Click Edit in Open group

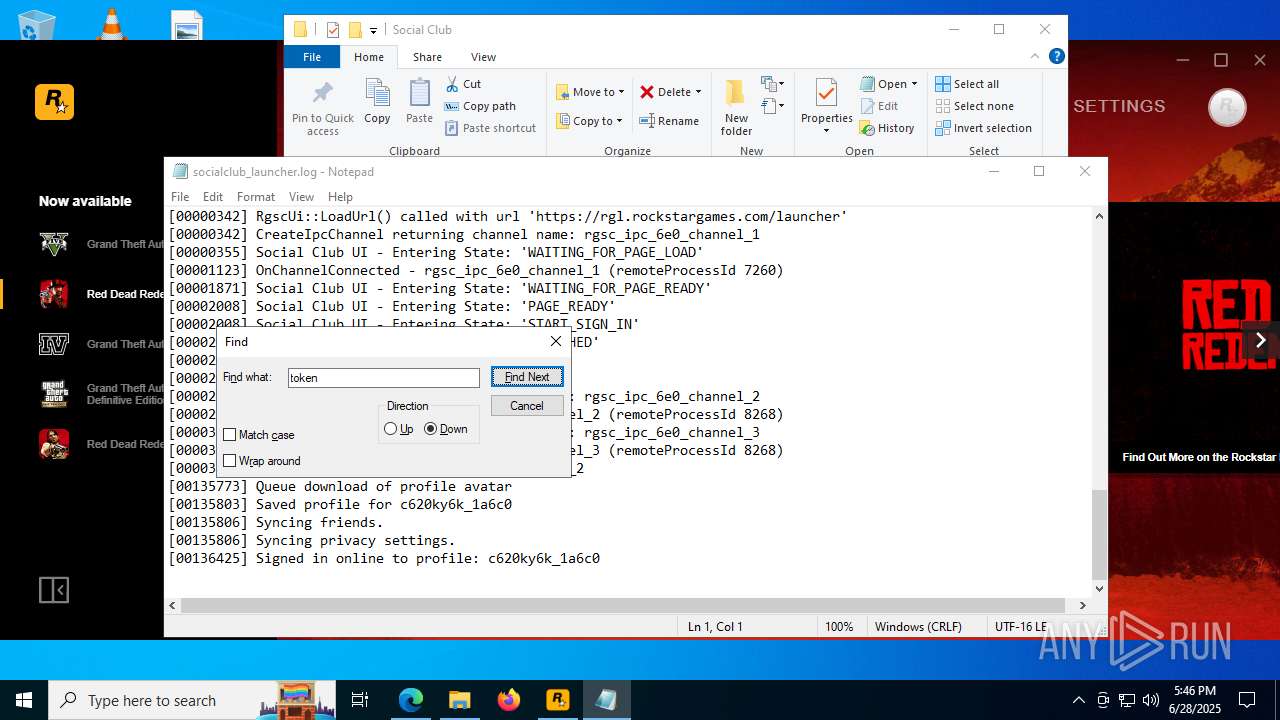878,106
